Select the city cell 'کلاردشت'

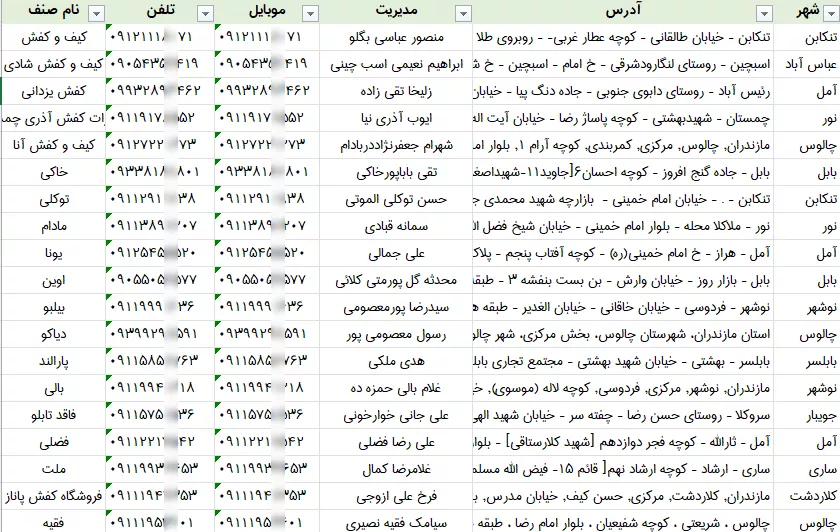[807, 497]
